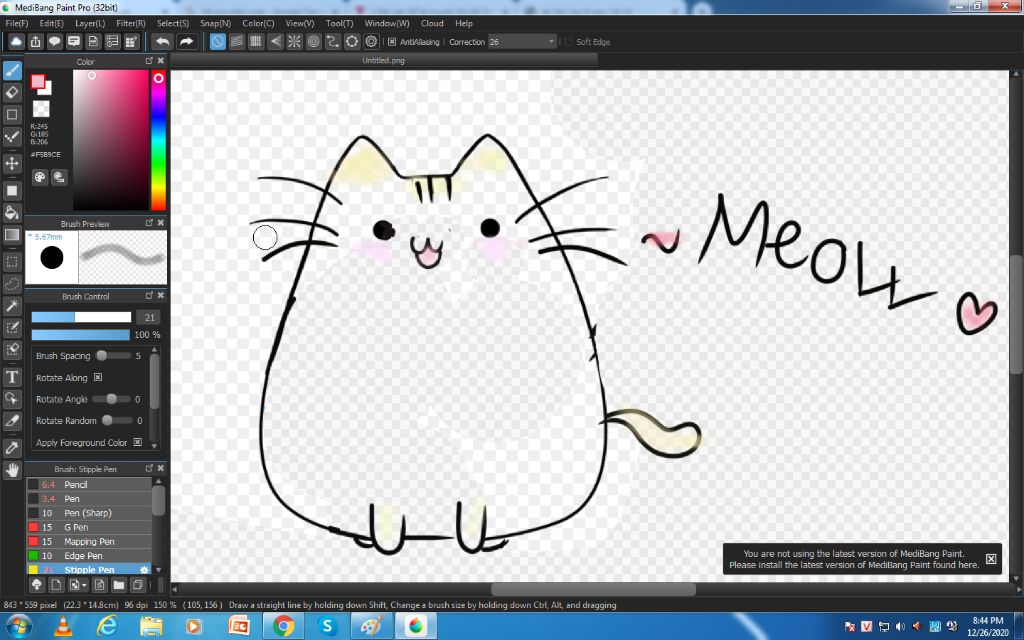1024x640 pixels.
Task: Dismiss the MediBang update notification
Action: click(x=991, y=559)
